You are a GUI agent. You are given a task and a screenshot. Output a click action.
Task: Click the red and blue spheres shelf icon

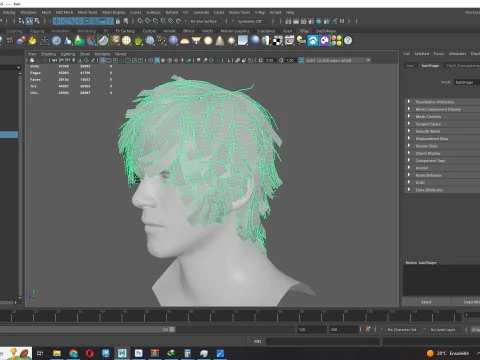[x=21, y=41]
